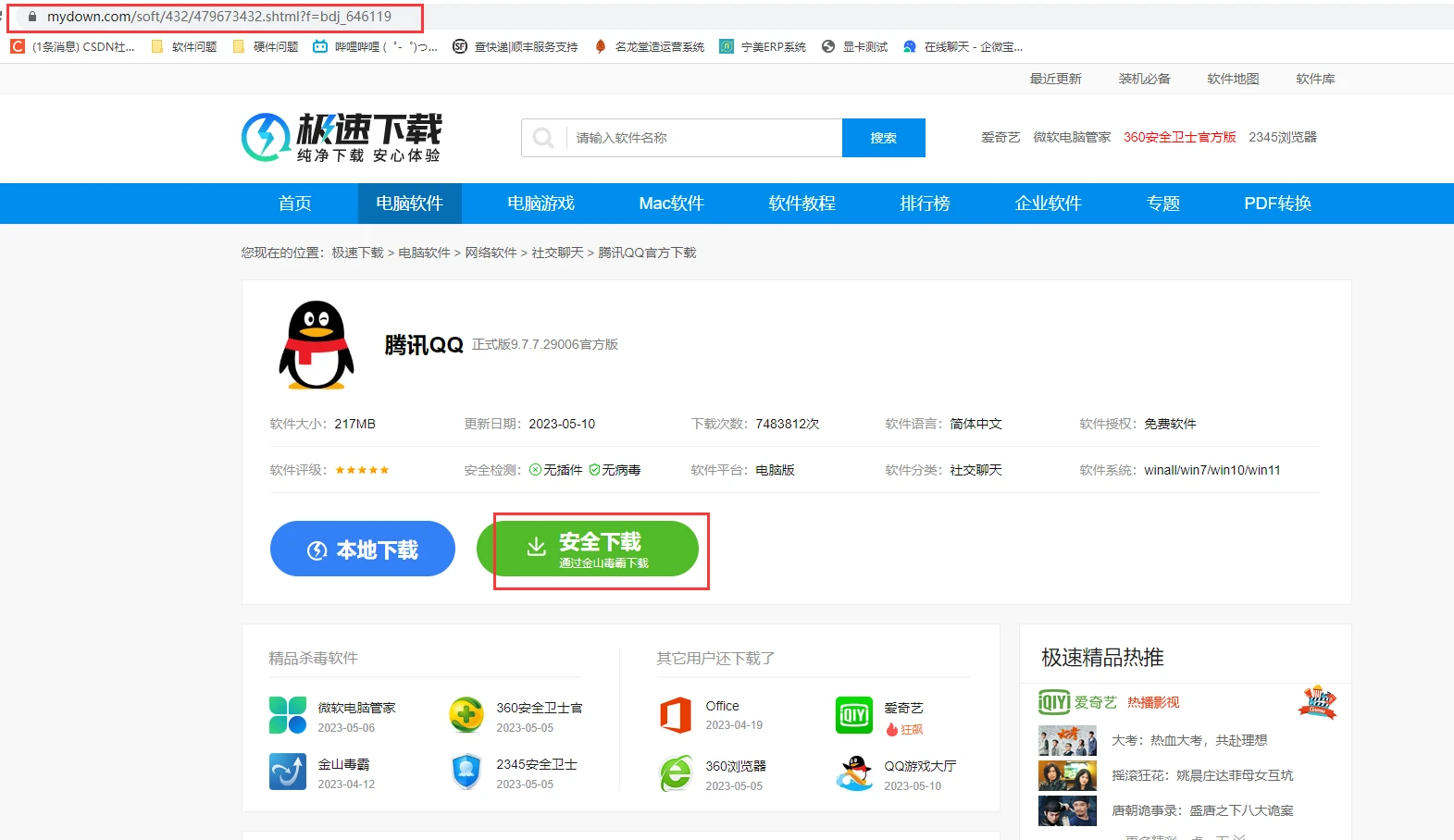Click the blue 本地下载 button
1454x840 pixels.
(x=363, y=549)
